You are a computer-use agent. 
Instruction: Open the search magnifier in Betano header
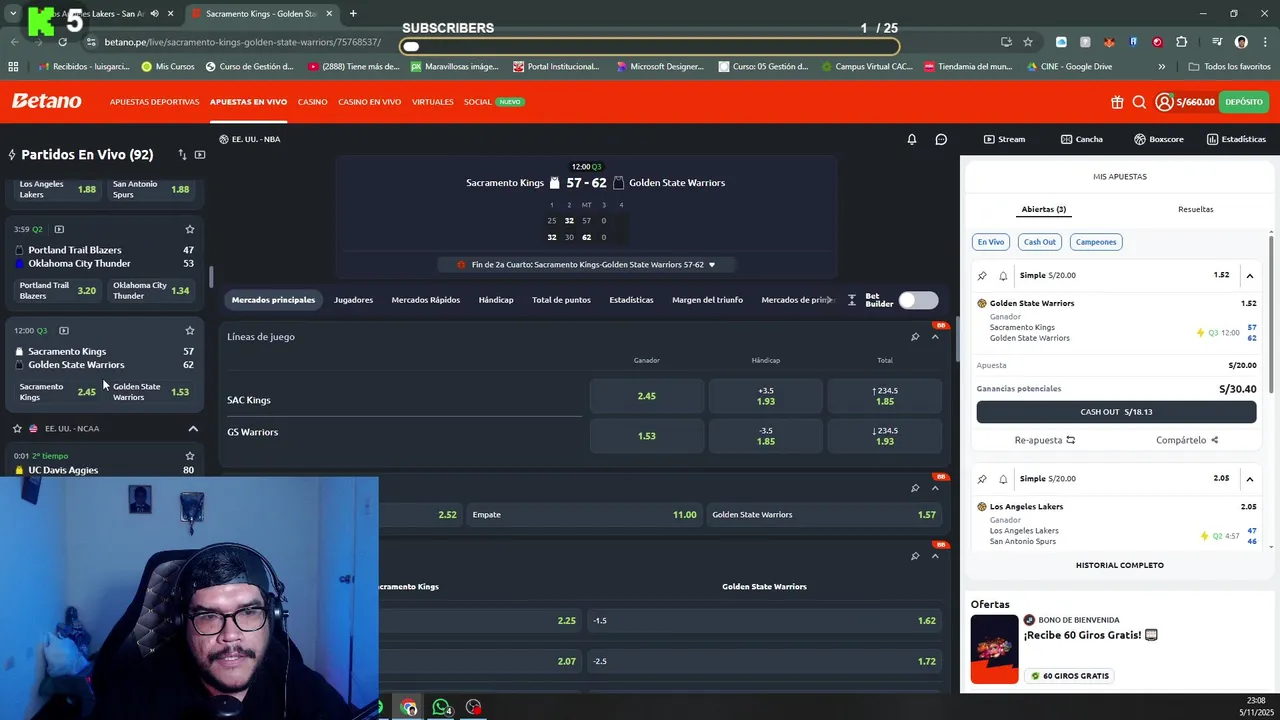point(1139,102)
